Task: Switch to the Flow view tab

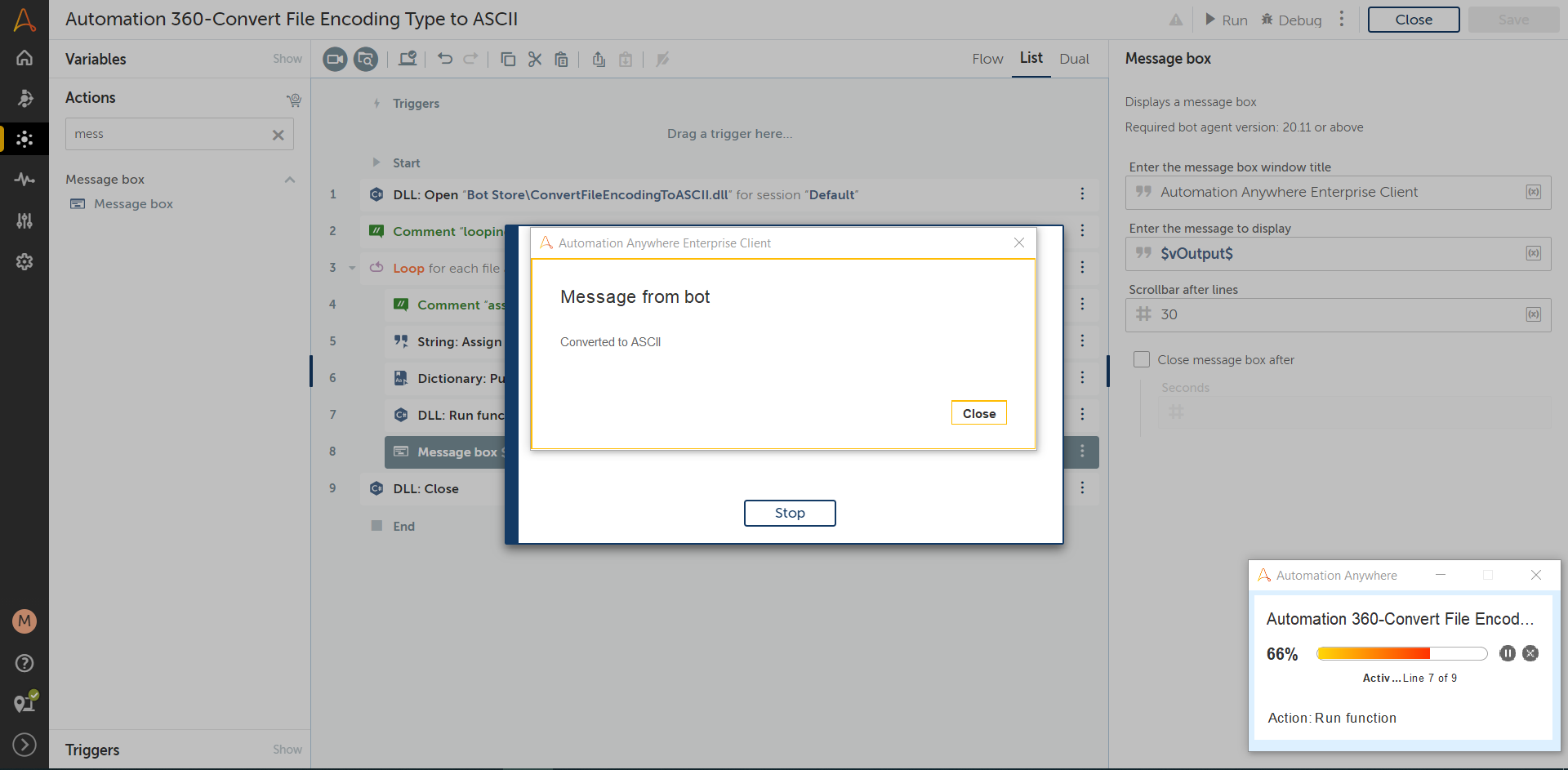Action: tap(987, 59)
